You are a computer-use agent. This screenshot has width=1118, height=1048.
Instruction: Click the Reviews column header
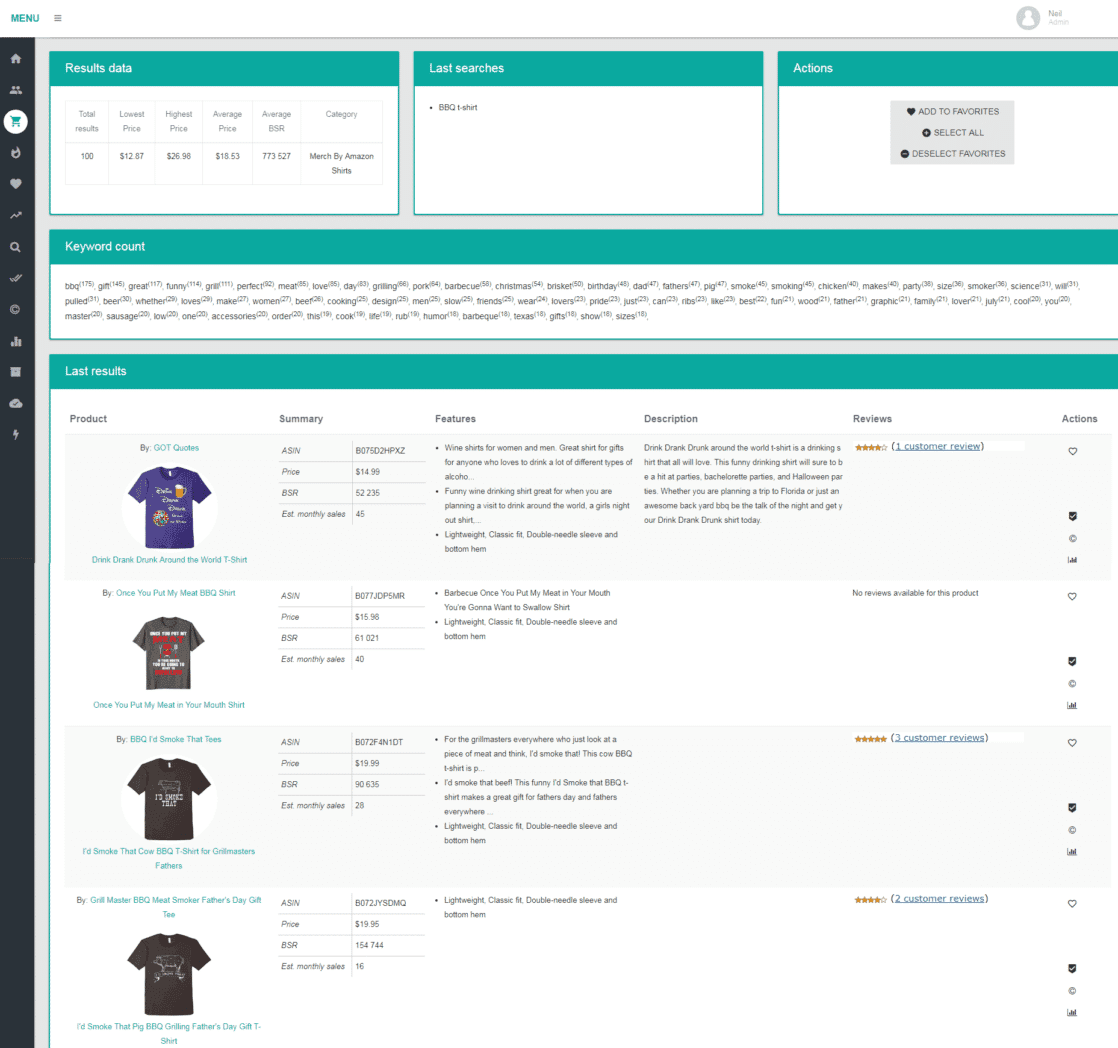872,419
